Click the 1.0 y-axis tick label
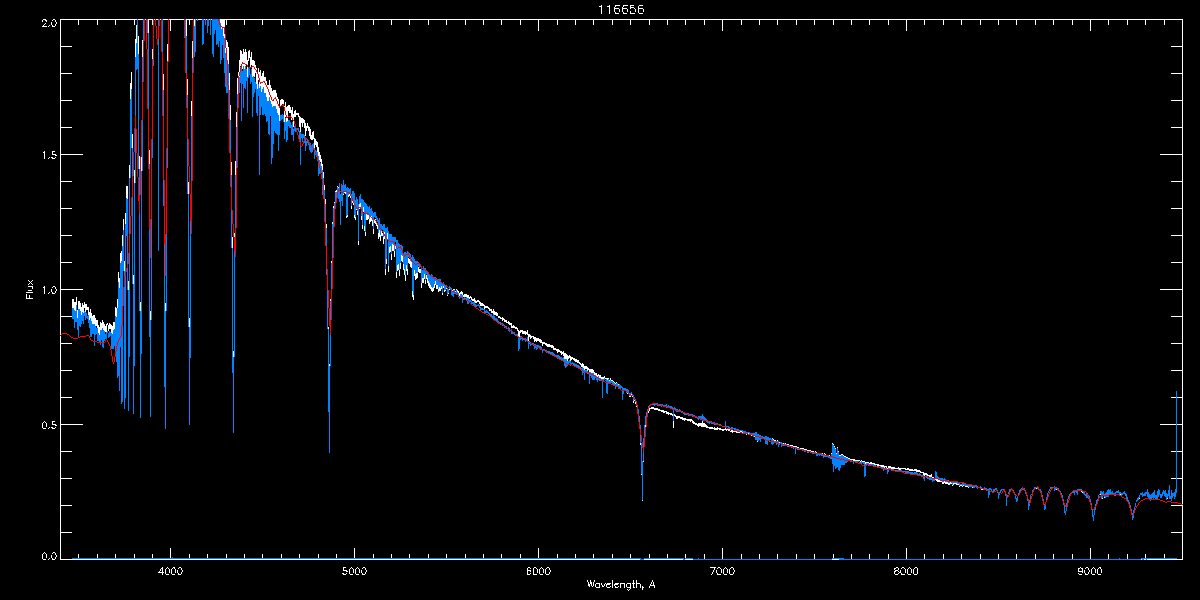The width and height of the screenshot is (1200, 600). (48, 290)
